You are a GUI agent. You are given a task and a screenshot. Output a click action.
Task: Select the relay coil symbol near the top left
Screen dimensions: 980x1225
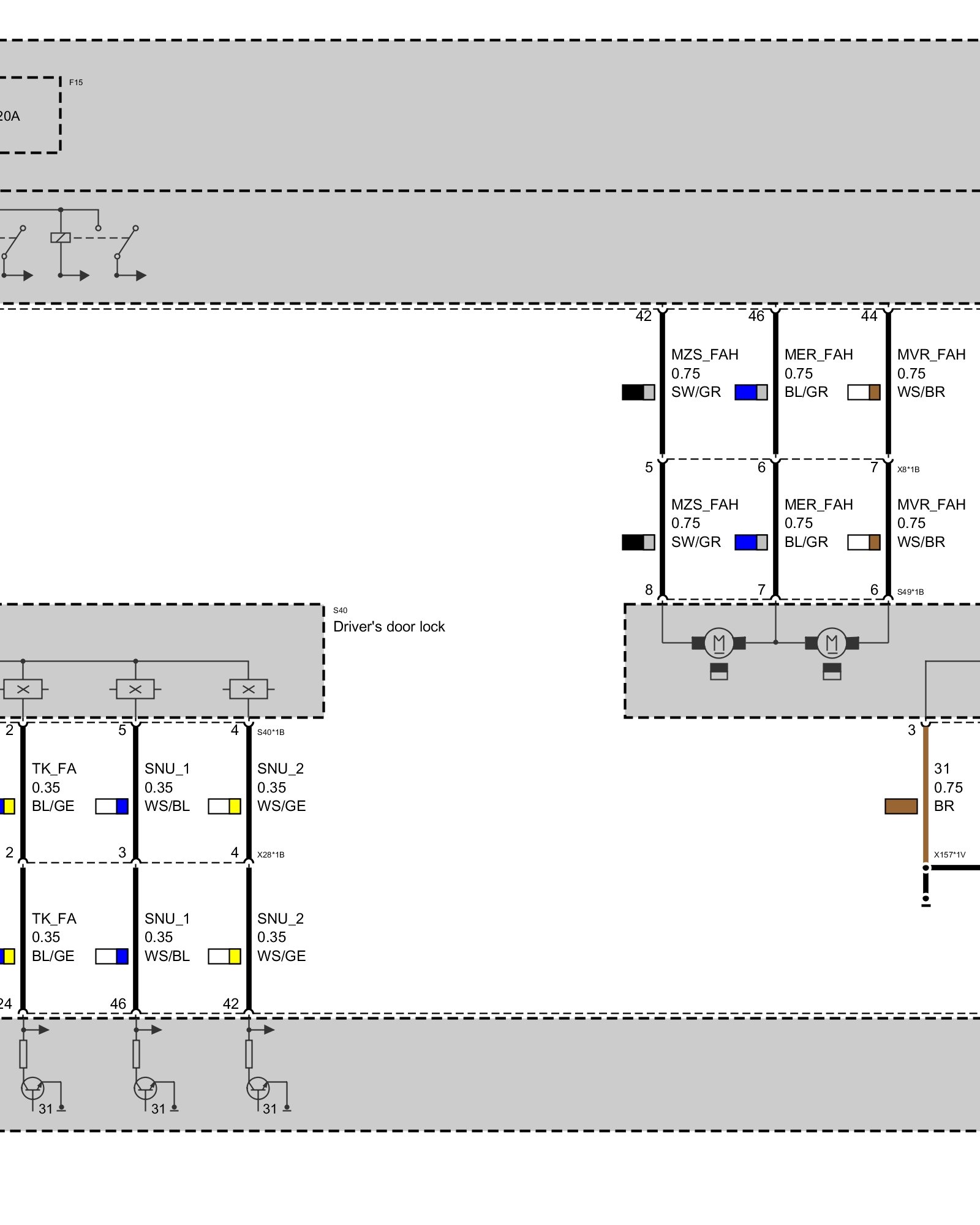tap(60, 238)
